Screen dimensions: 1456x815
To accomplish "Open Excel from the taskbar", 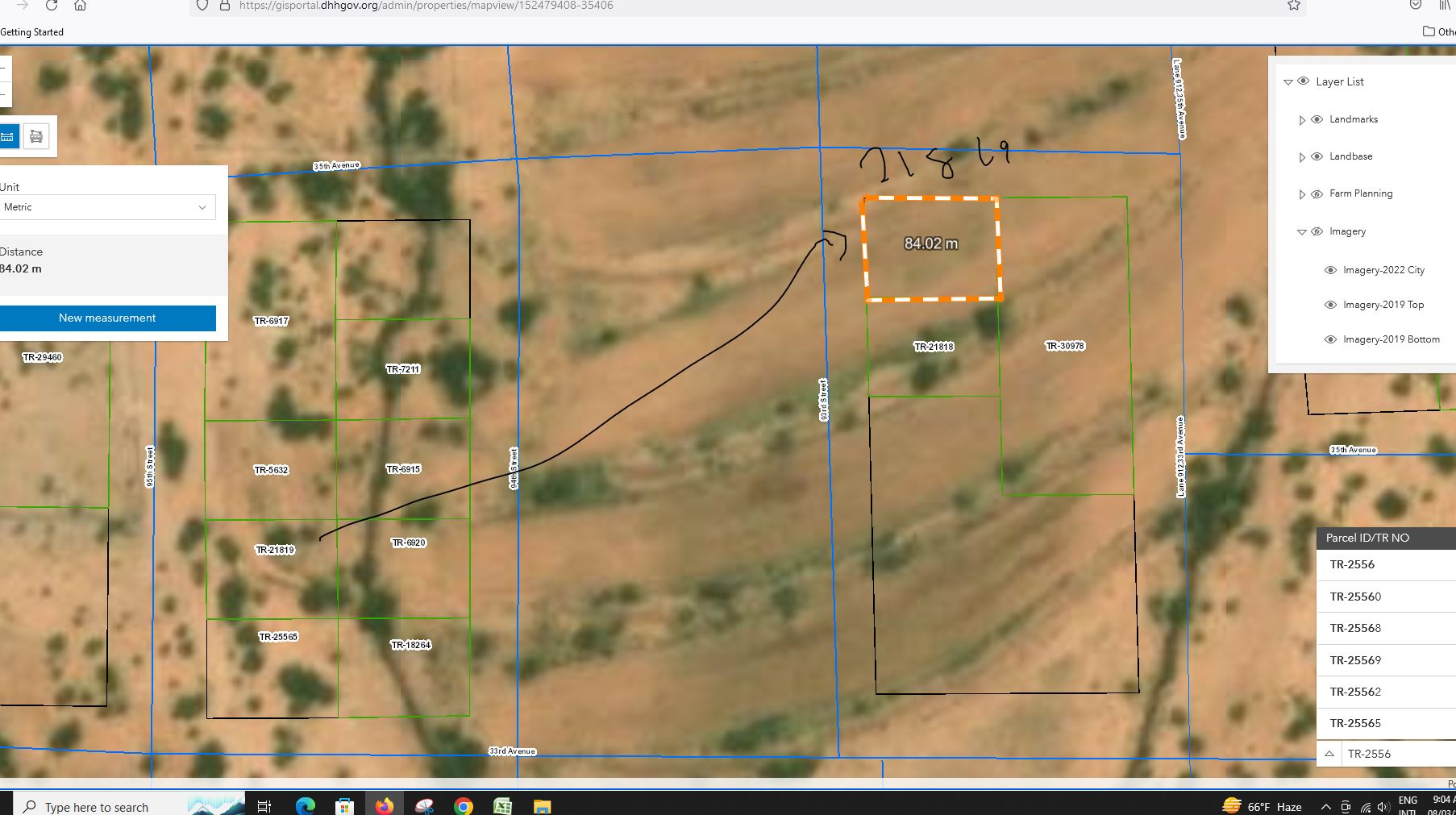I will coord(502,806).
